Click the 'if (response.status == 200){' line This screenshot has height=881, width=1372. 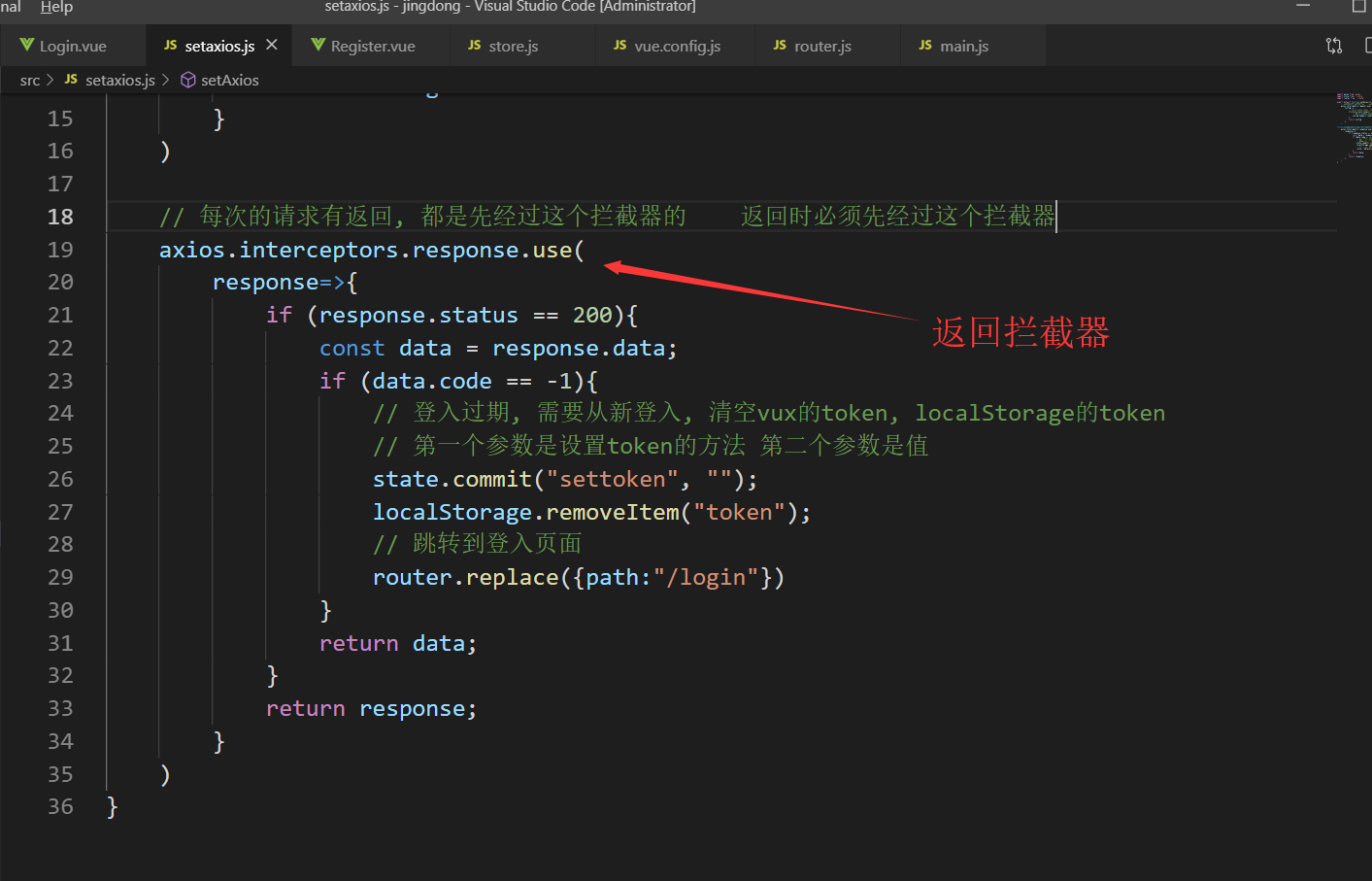452,315
